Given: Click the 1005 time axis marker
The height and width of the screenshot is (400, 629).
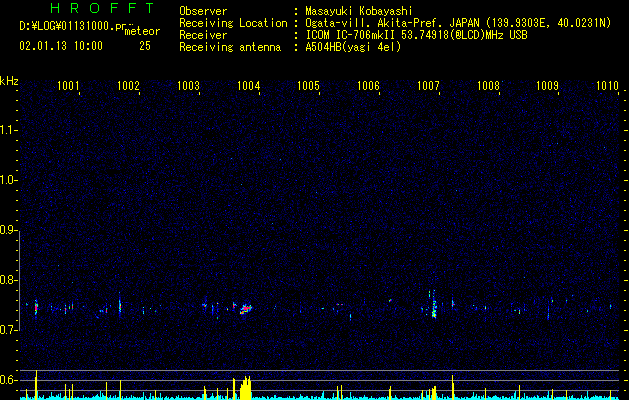Looking at the screenshot, I should [x=308, y=85].
